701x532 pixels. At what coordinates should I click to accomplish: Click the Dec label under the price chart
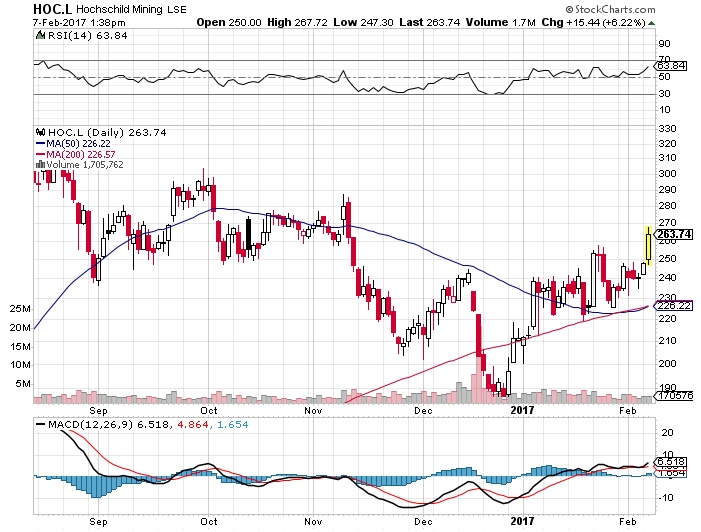point(423,410)
